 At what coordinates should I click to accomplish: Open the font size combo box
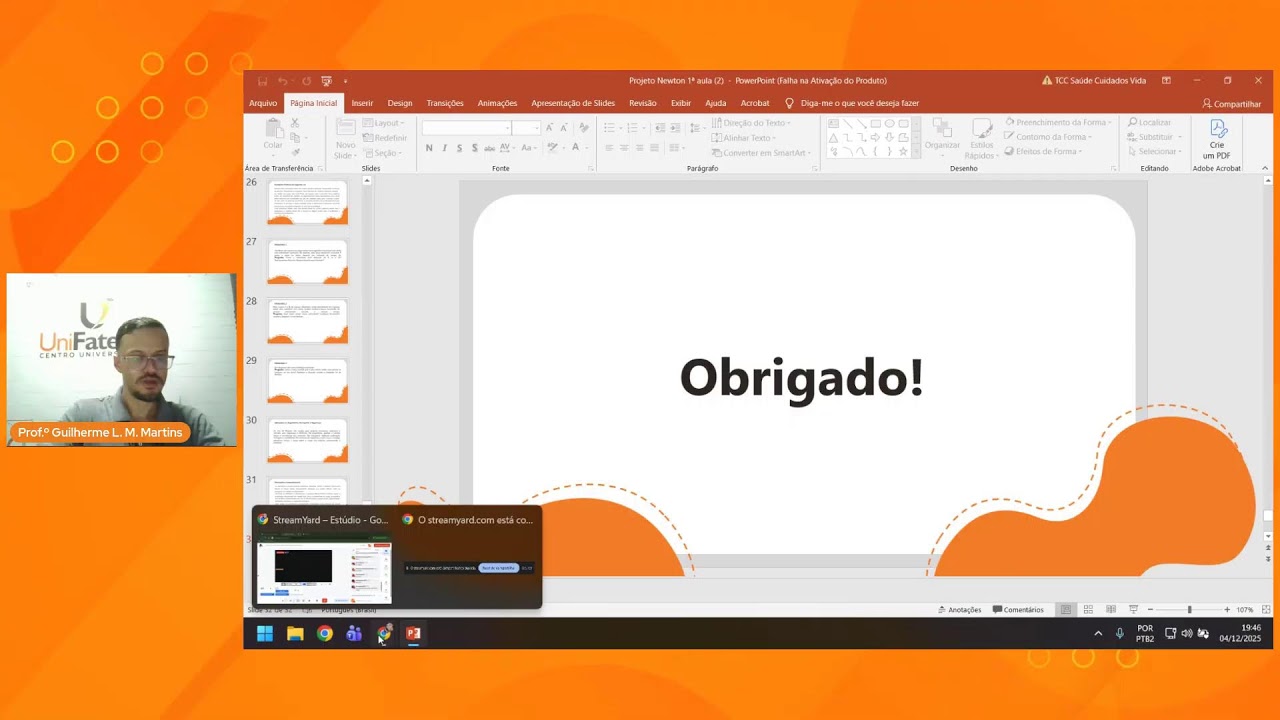(x=527, y=128)
